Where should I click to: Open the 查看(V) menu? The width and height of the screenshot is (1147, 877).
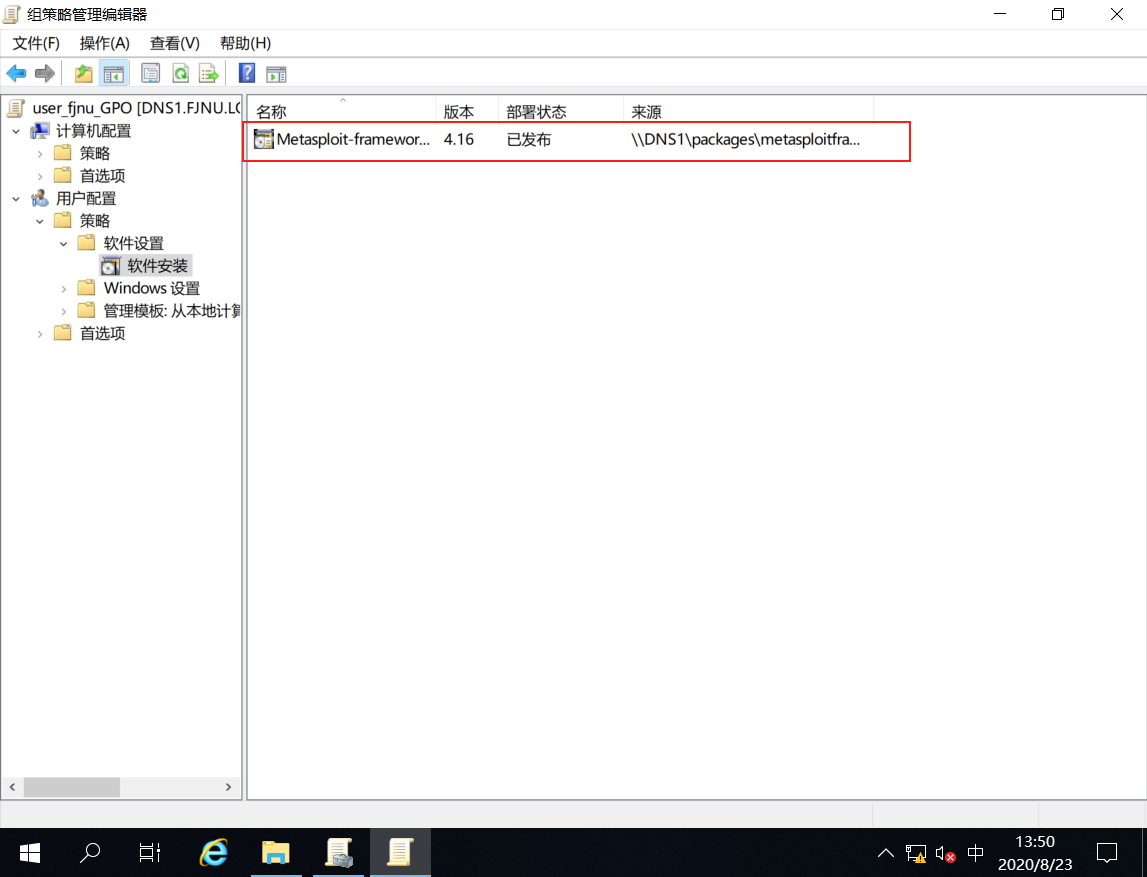(175, 43)
